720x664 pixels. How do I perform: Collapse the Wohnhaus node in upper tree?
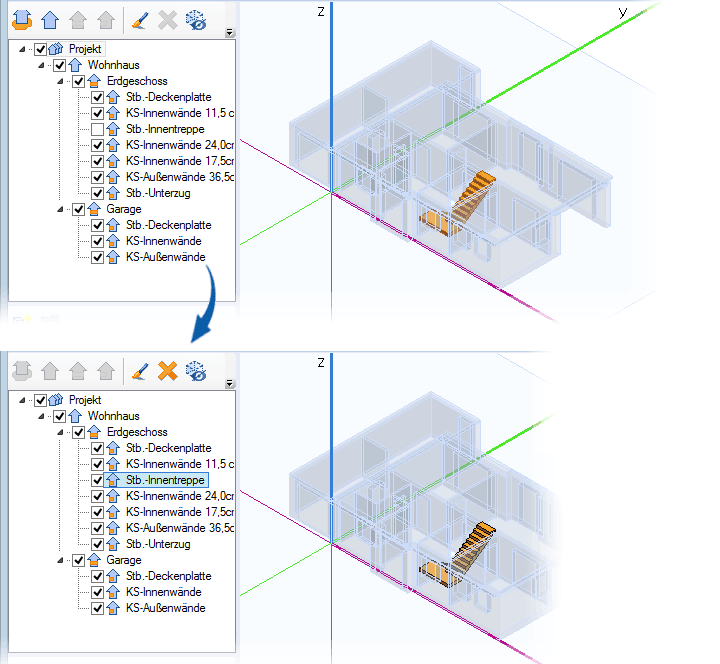pos(41,65)
